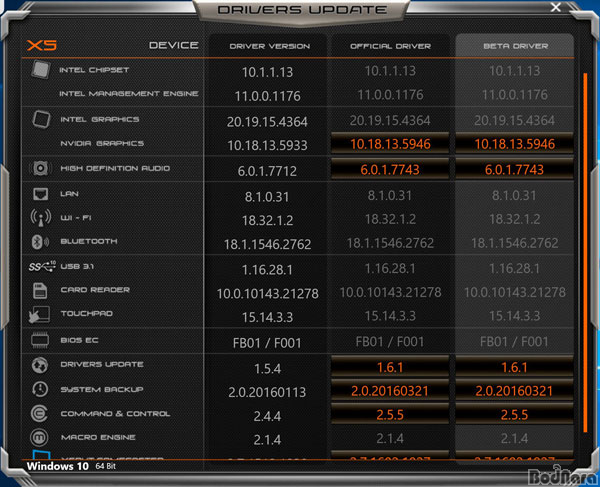Update NVIDIA Graphics to beta 10.18.13.5946

[x=514, y=144]
